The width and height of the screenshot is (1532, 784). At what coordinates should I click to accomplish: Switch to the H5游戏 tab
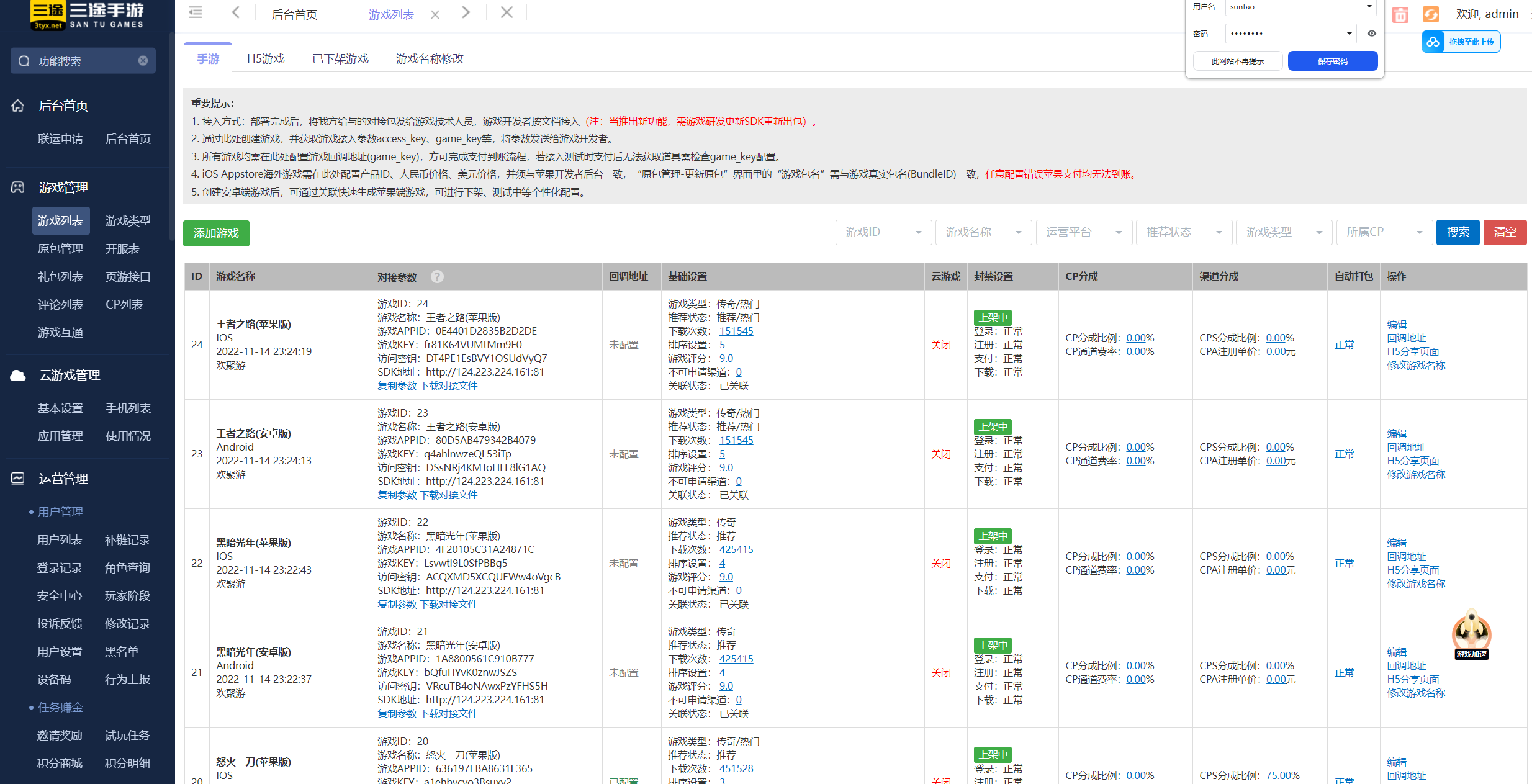point(266,59)
